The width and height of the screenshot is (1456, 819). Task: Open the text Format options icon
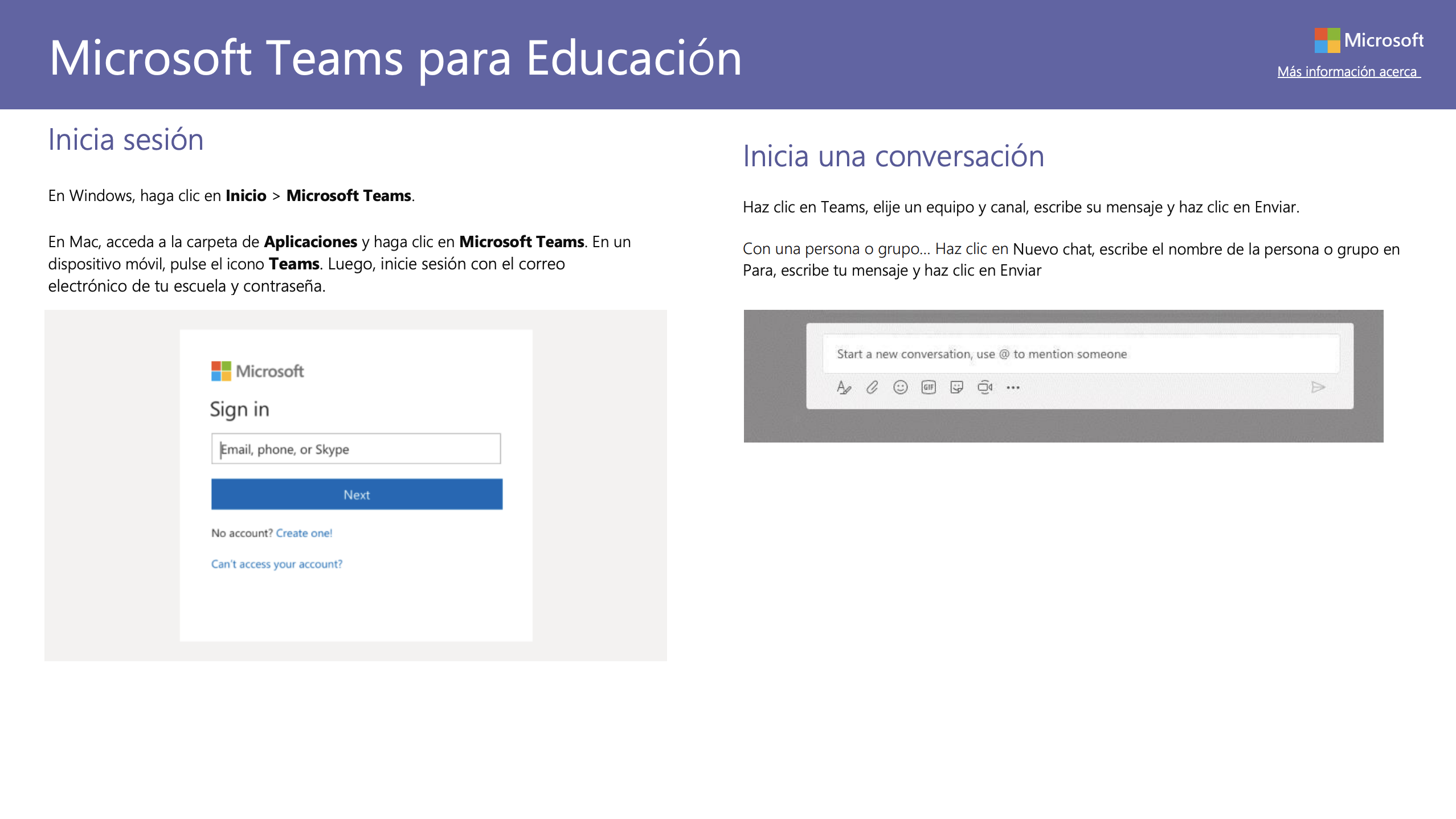[844, 387]
